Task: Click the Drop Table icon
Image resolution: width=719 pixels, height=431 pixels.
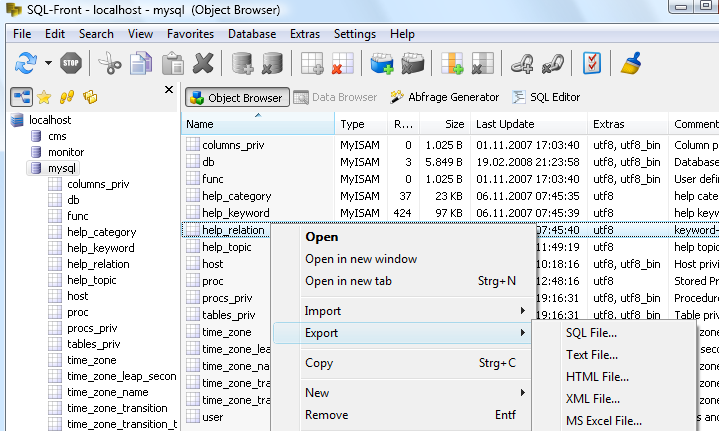Action: point(343,63)
